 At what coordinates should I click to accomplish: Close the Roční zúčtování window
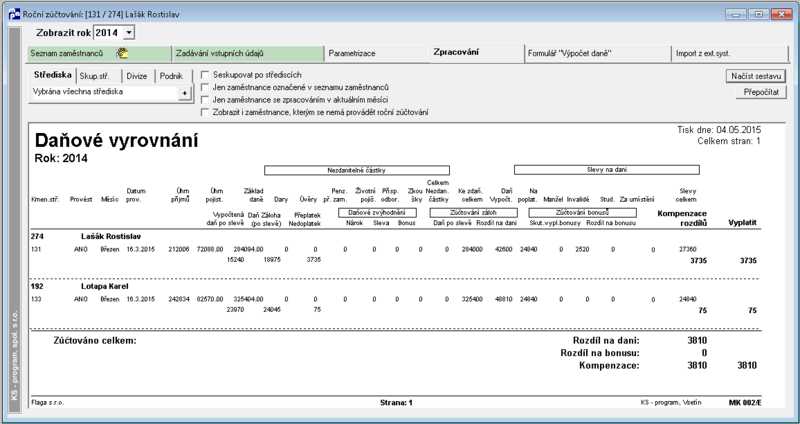782,14
